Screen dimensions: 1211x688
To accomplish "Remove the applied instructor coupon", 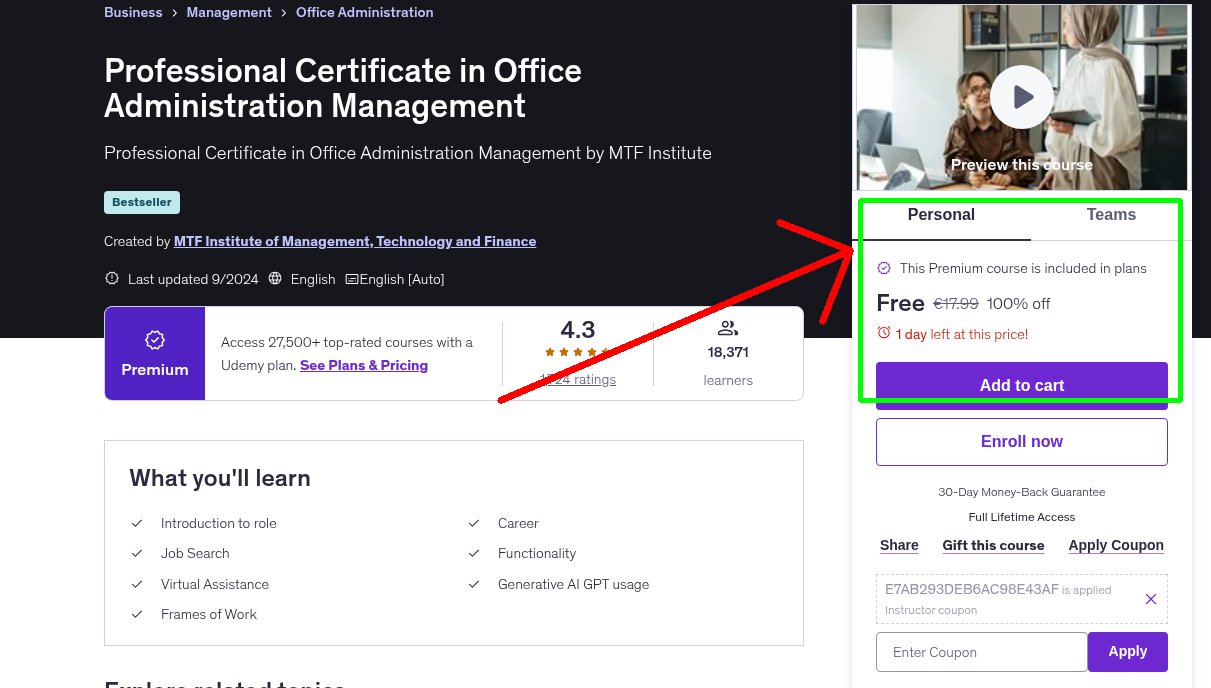I will point(1150,598).
